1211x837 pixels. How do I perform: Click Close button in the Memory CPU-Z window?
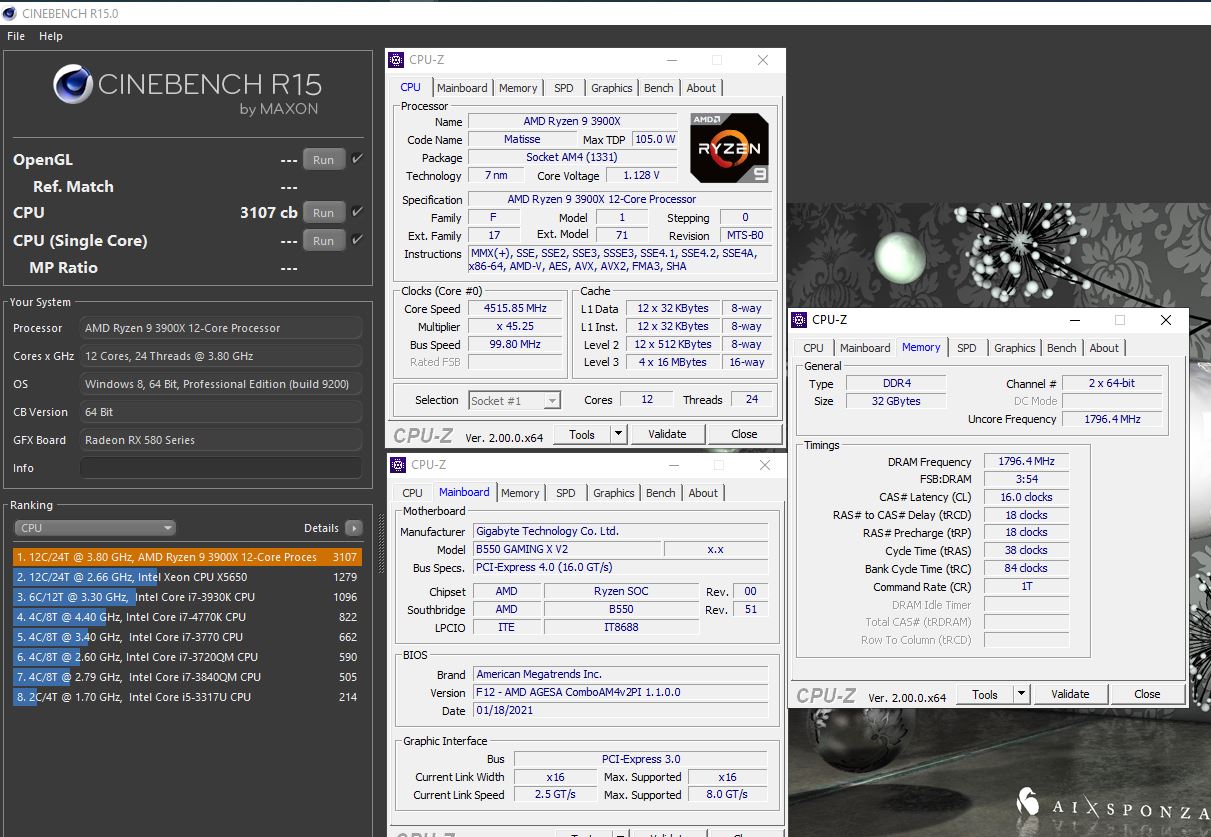1147,694
